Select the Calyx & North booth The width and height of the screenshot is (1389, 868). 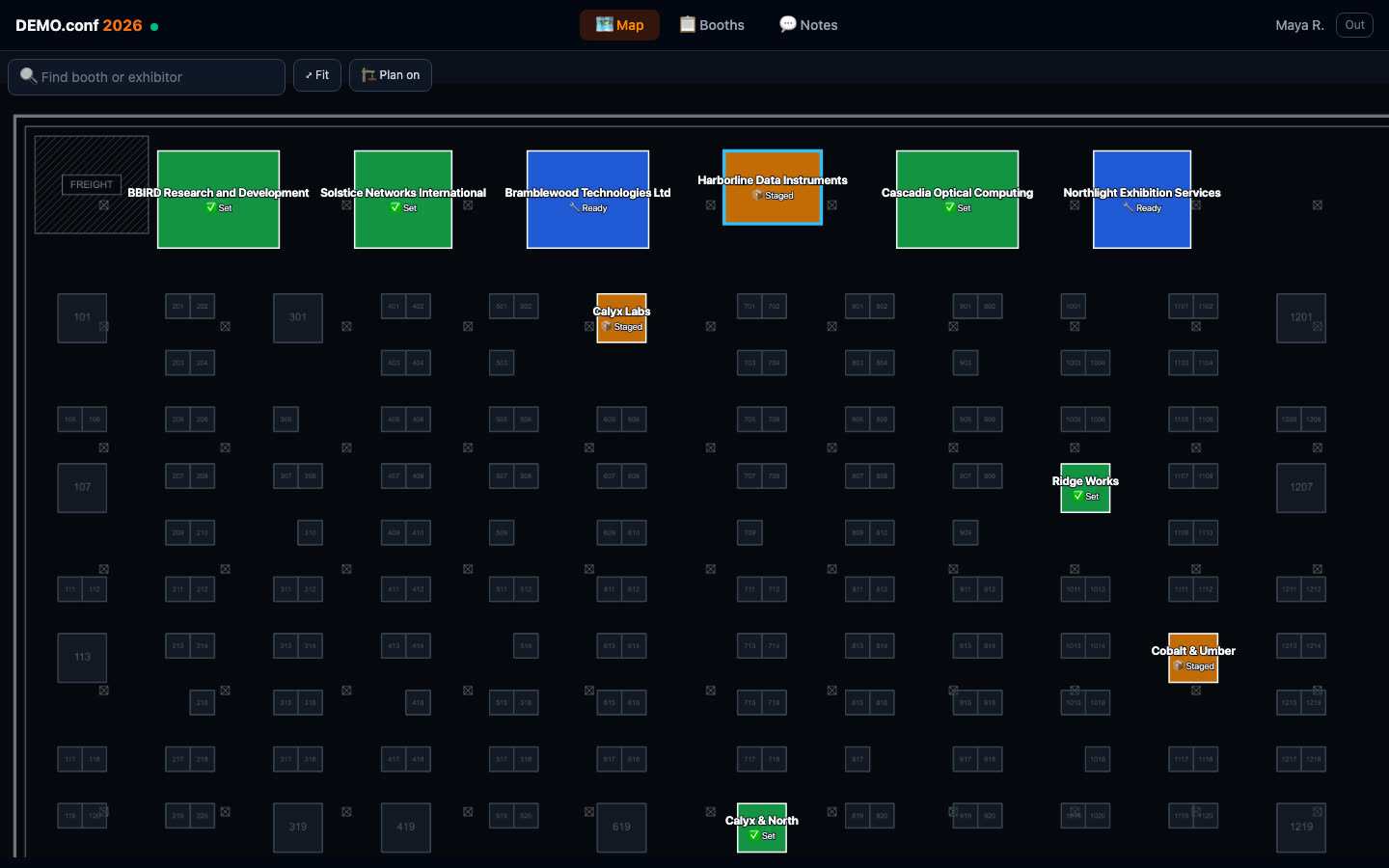(x=762, y=827)
